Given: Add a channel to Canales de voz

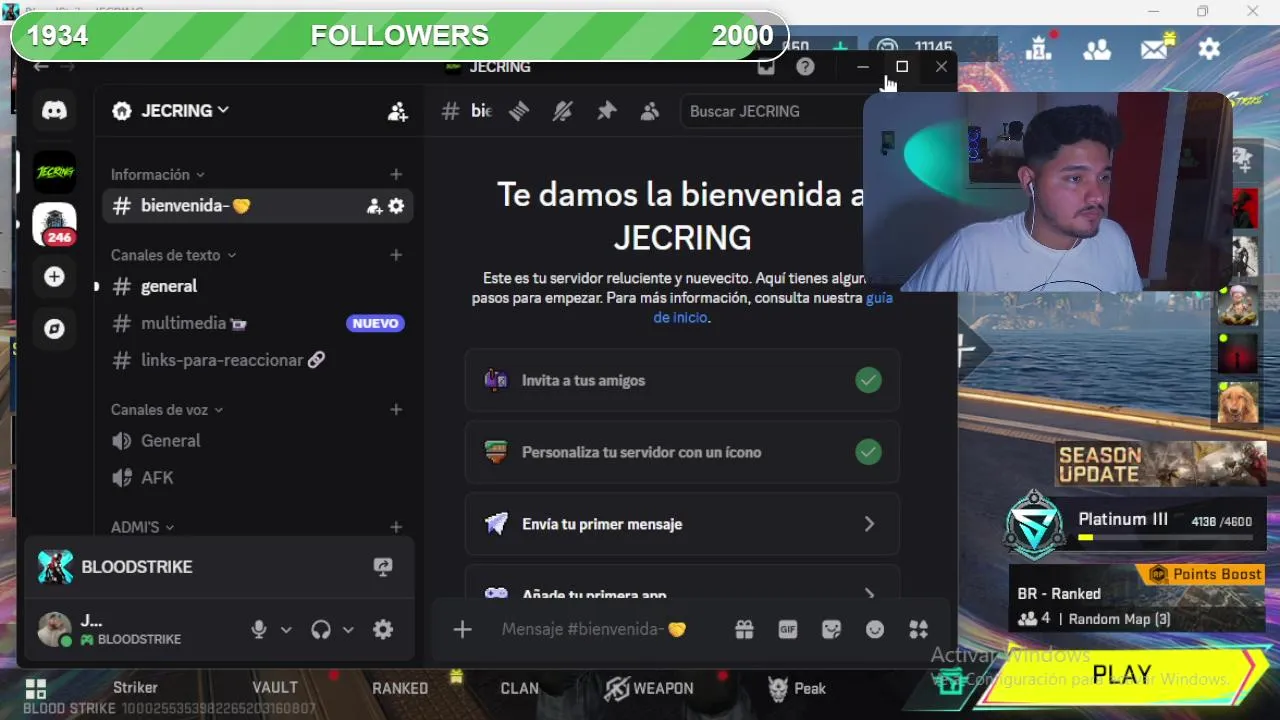Looking at the screenshot, I should point(396,410).
